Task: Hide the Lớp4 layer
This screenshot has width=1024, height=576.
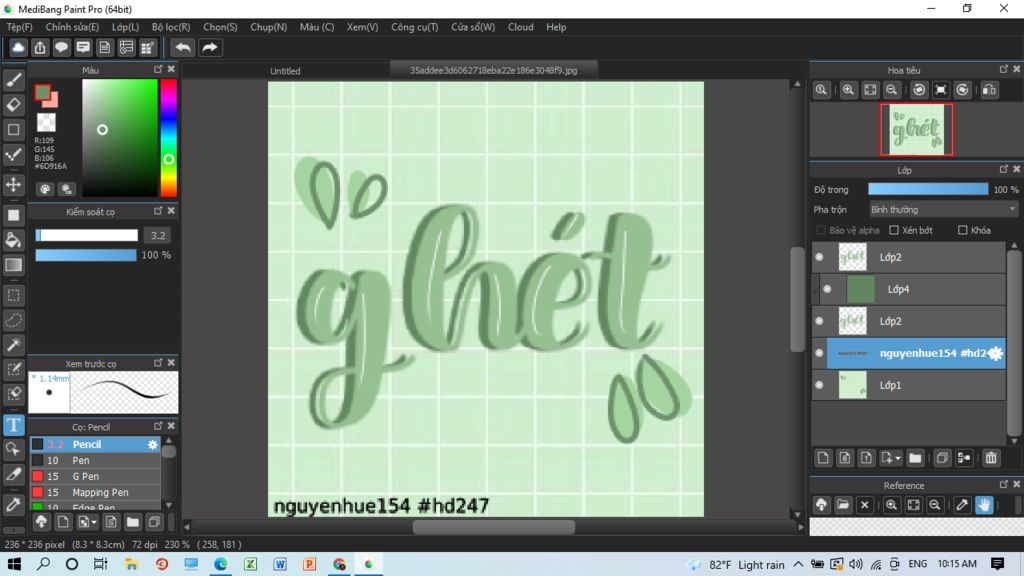Action: click(827, 289)
